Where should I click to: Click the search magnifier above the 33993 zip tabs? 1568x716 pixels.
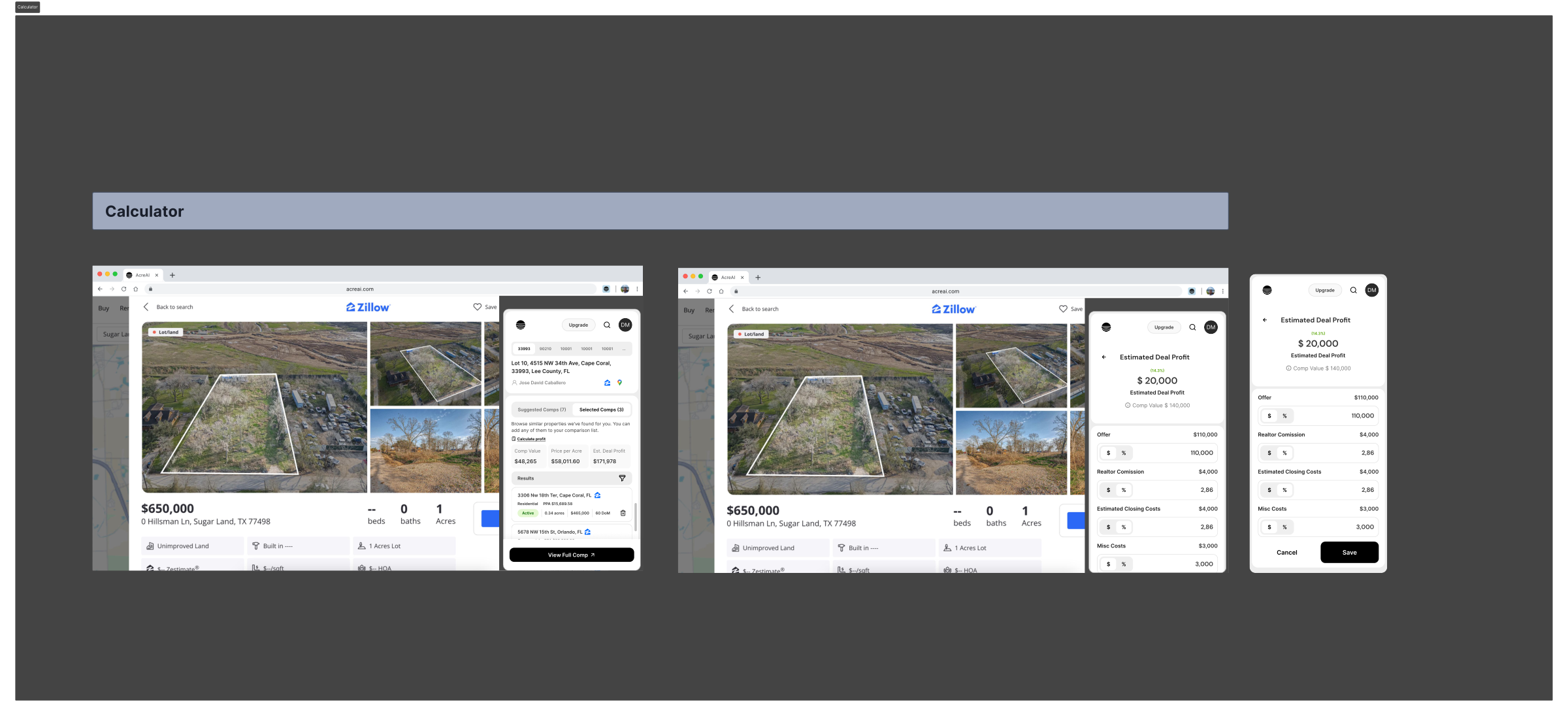coord(607,325)
